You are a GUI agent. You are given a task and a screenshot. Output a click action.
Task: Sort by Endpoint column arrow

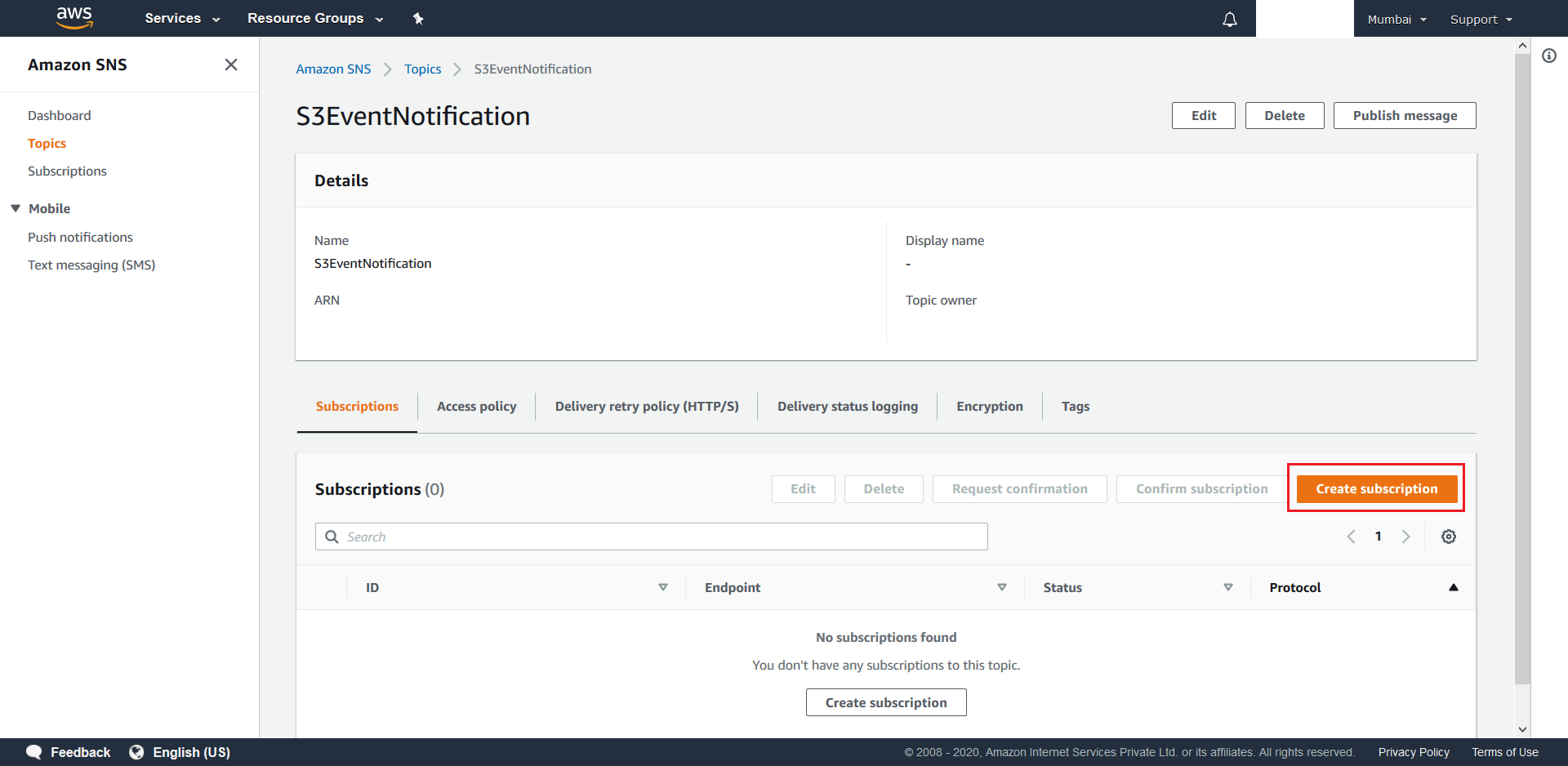click(1002, 587)
